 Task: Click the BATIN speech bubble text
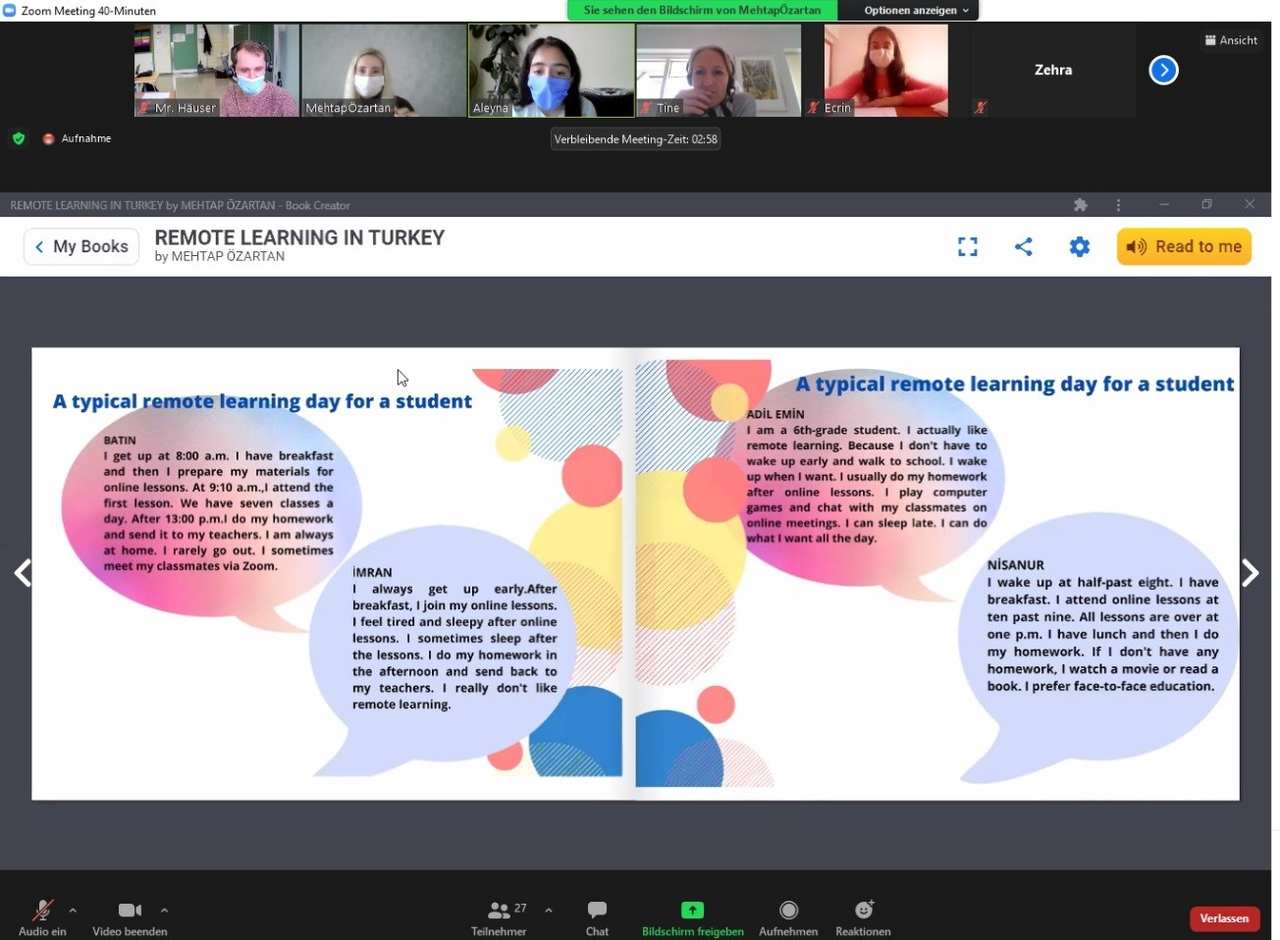[x=218, y=503]
